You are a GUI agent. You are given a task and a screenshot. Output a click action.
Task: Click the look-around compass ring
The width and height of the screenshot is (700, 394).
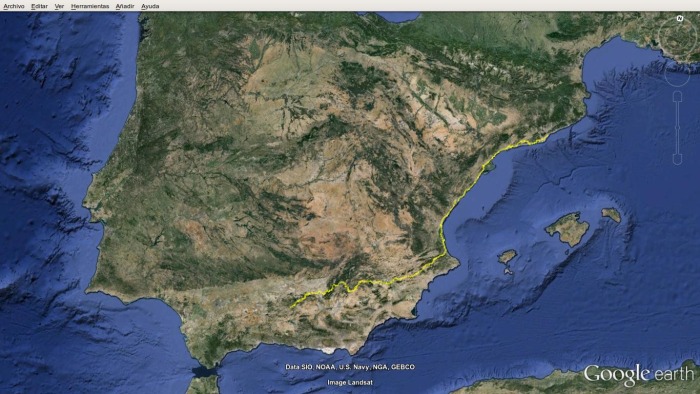click(678, 38)
